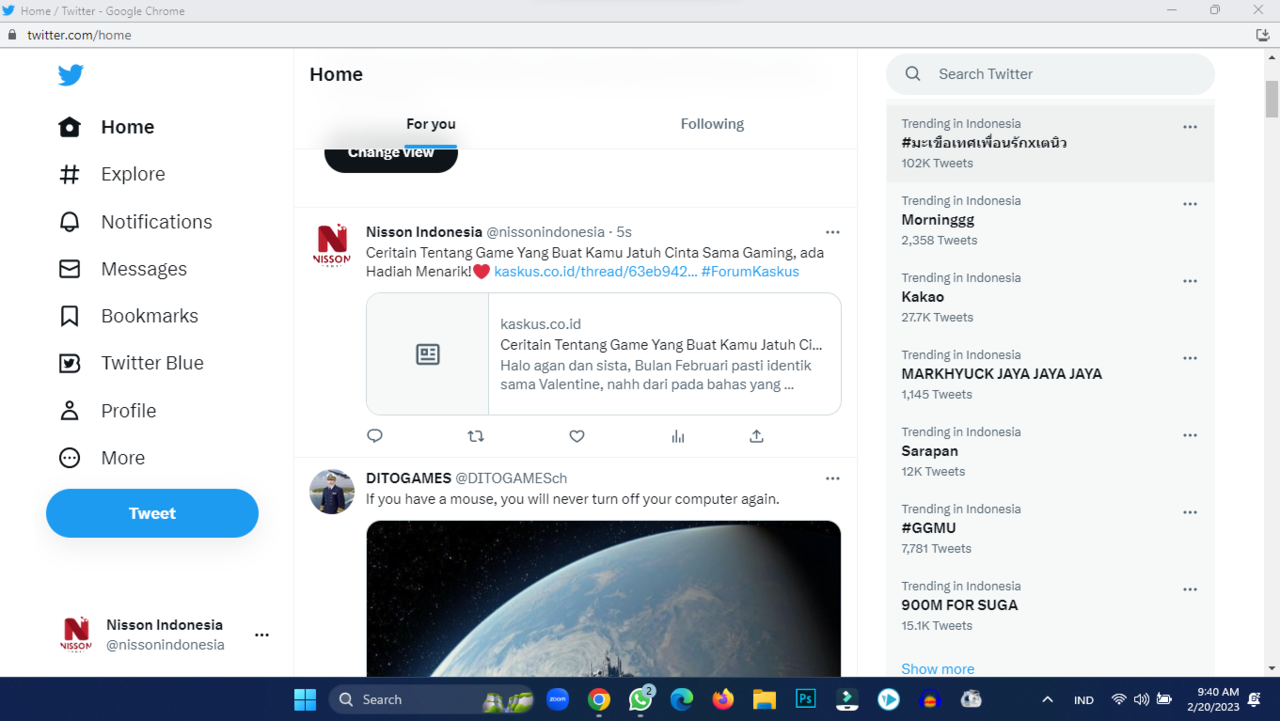View analytics for Nisson Indonesia tweet
The width and height of the screenshot is (1280, 721).
coord(678,436)
